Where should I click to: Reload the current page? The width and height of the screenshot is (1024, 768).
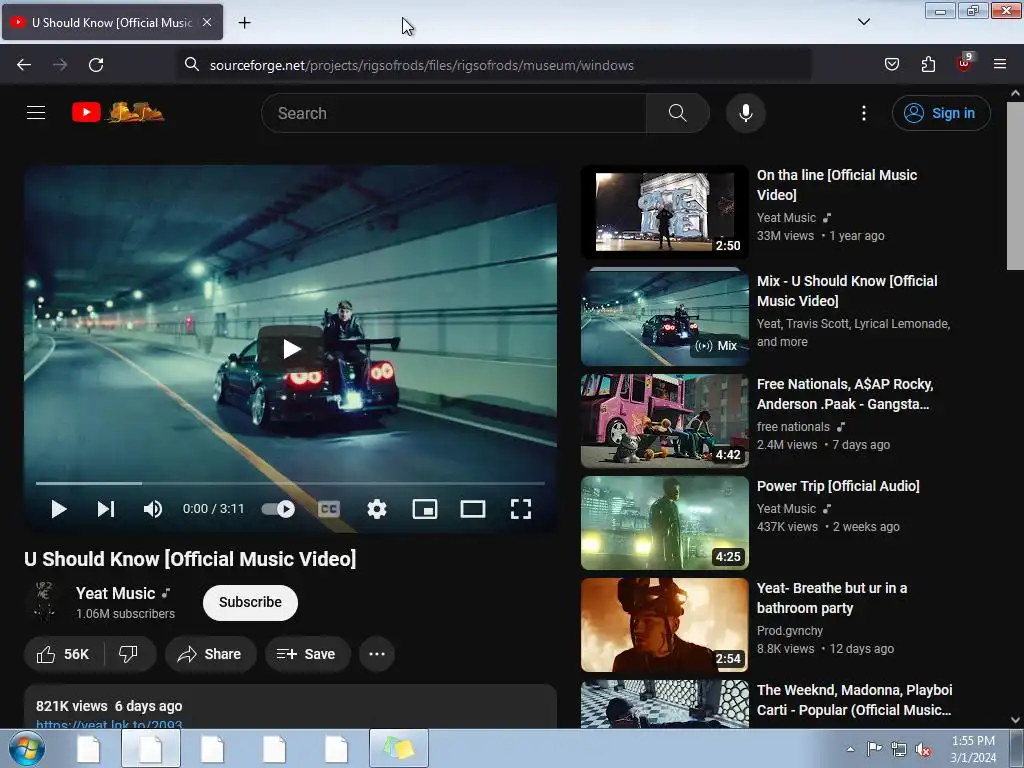click(x=96, y=65)
